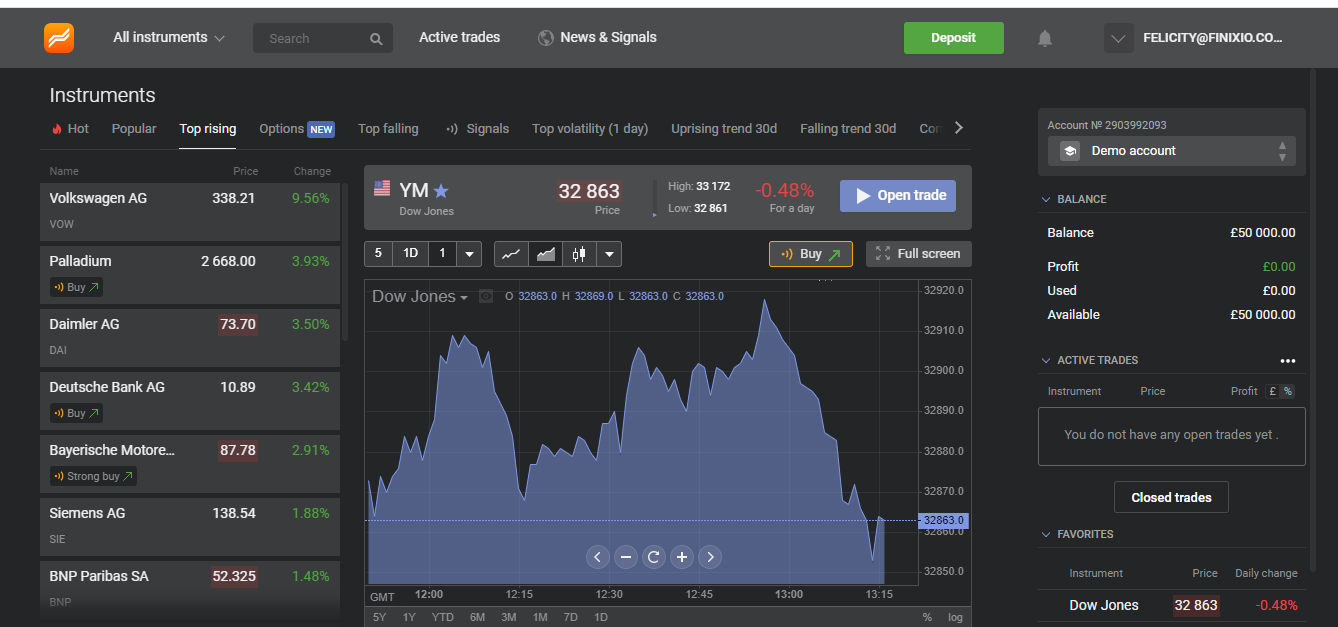Select Dow Jones in Favorites
The width and height of the screenshot is (1338, 627).
click(1172, 605)
